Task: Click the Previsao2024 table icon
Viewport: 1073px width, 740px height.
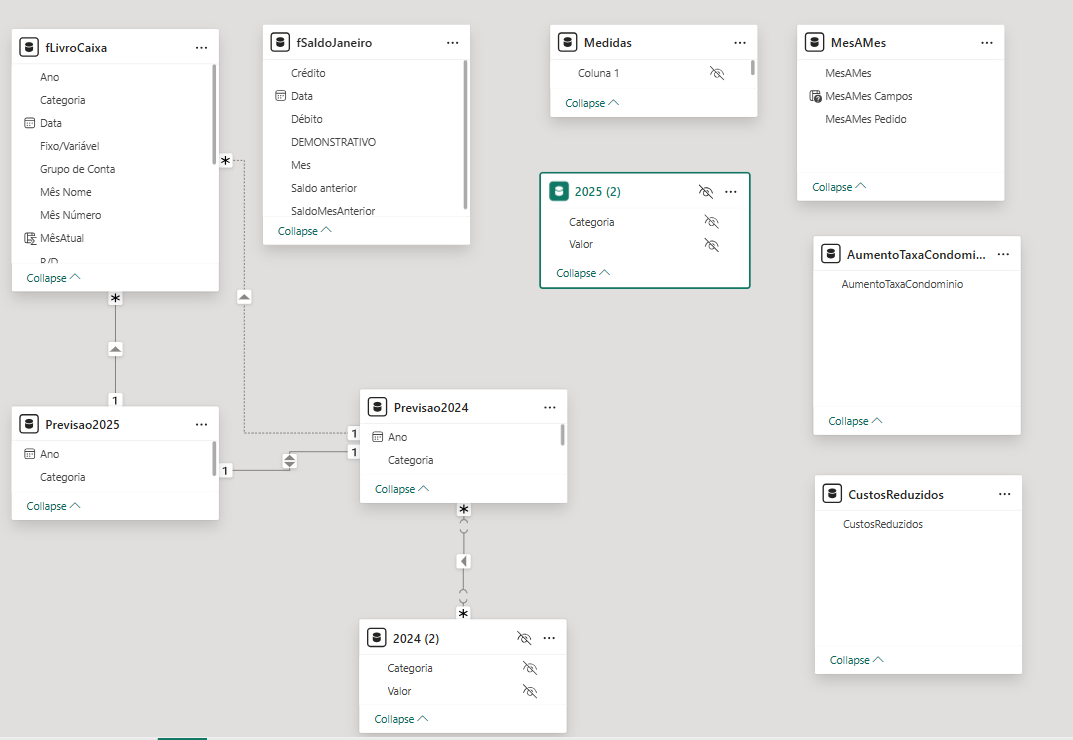Action: click(377, 407)
